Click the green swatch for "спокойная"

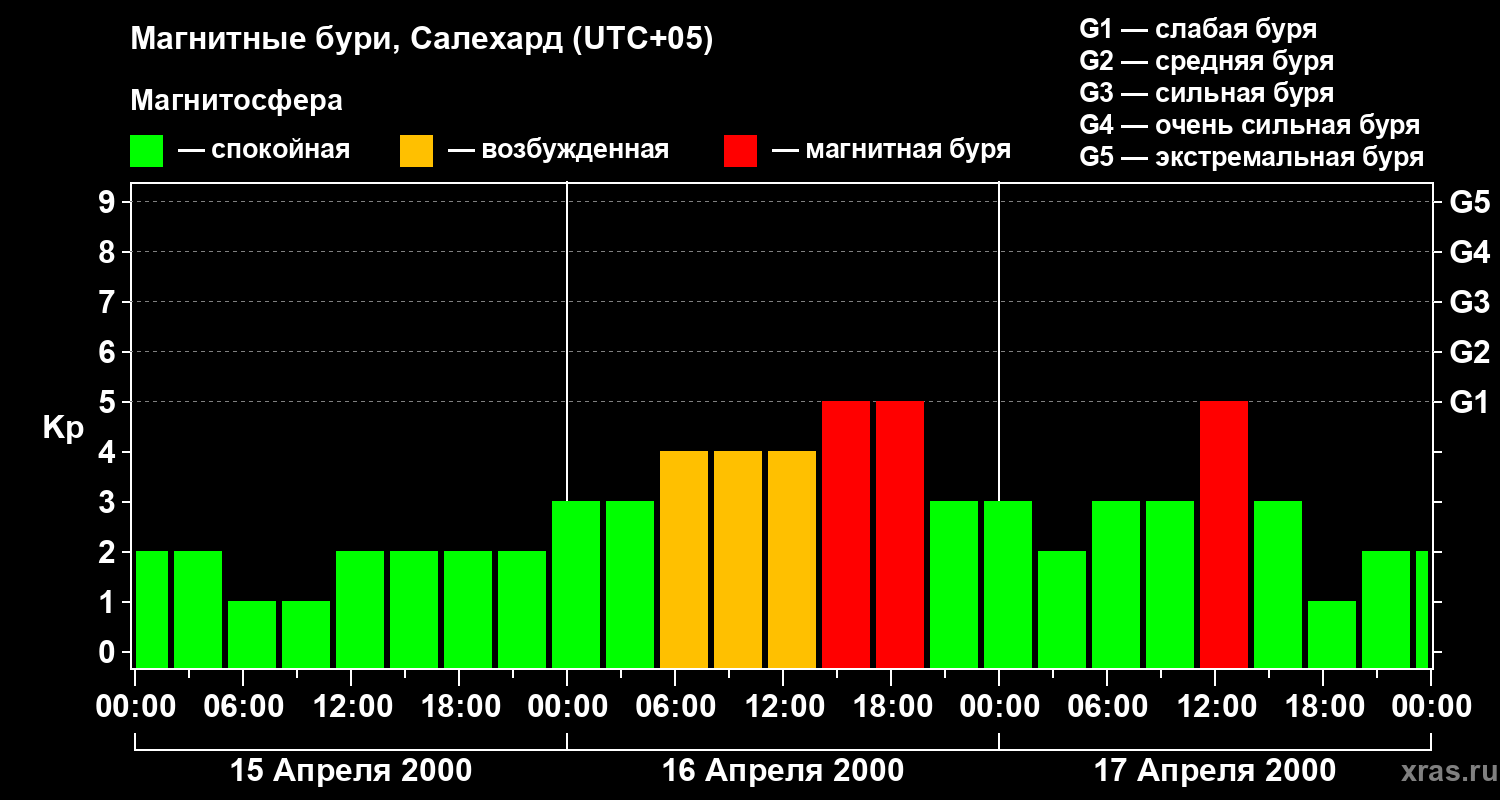coord(146,151)
